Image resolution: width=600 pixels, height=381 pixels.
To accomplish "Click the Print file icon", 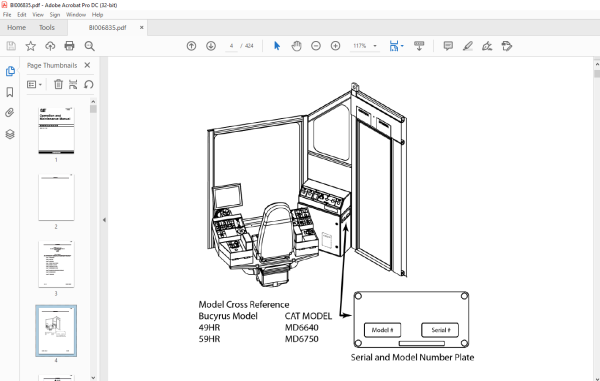I will pyautogui.click(x=69, y=46).
